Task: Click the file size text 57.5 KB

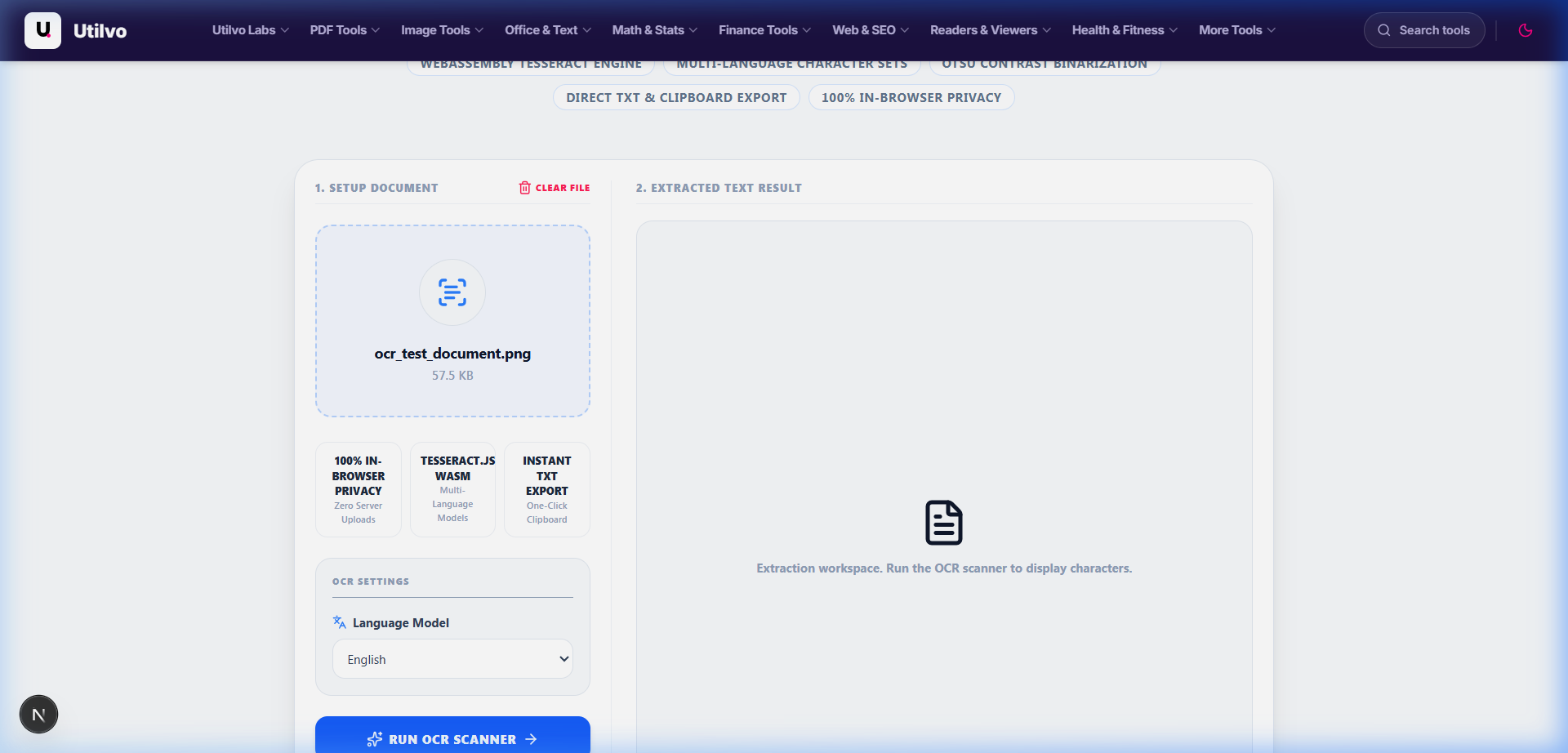Action: (452, 376)
